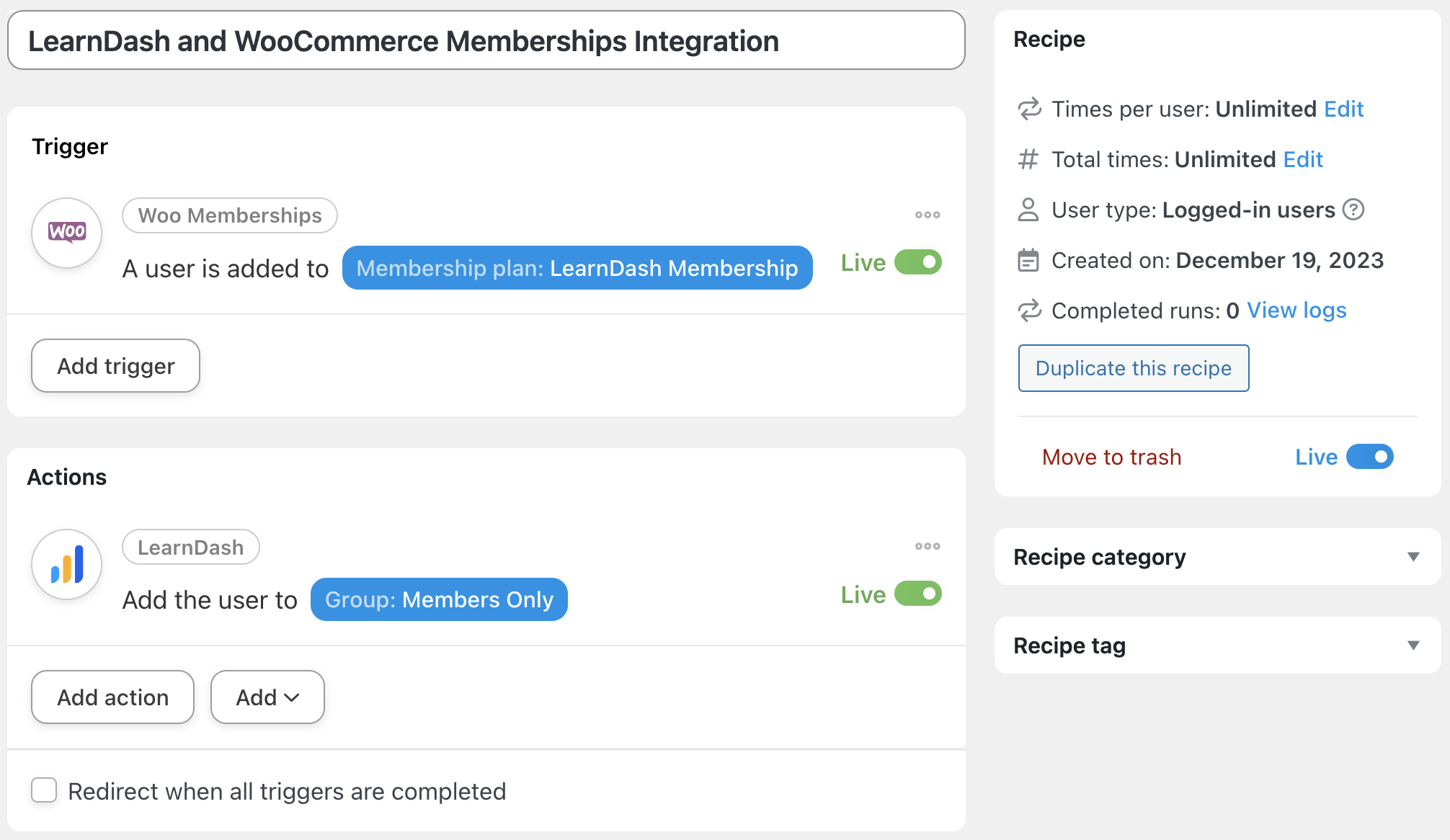Expand the Recipe category panel
The width and height of the screenshot is (1450, 840).
(x=1413, y=557)
